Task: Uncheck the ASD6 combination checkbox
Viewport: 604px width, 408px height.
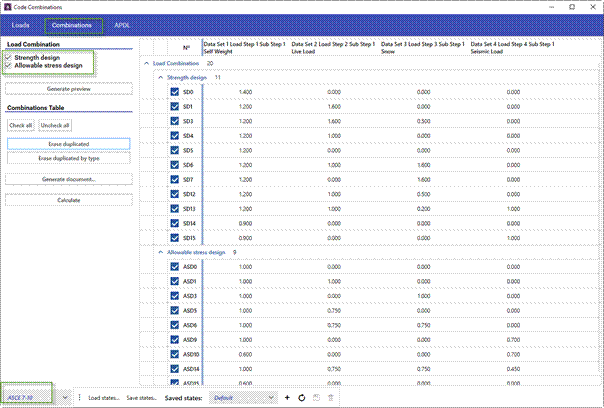Action: 174,325
